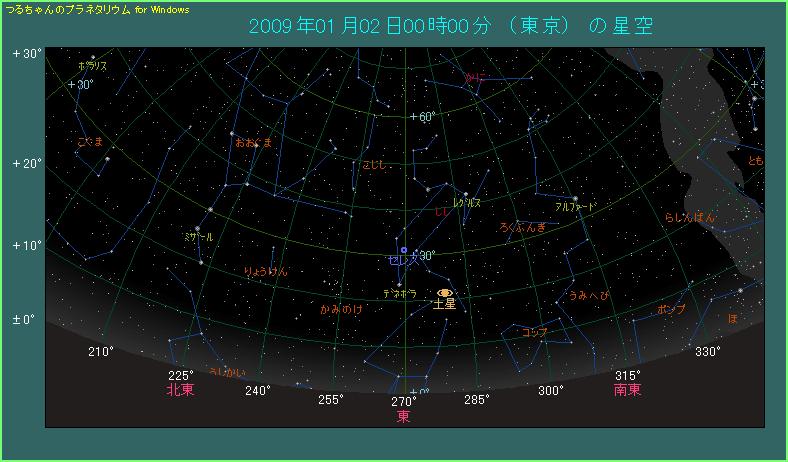Image resolution: width=788 pixels, height=462 pixels.
Task: Click the レグルス star label
Action: [x=467, y=203]
